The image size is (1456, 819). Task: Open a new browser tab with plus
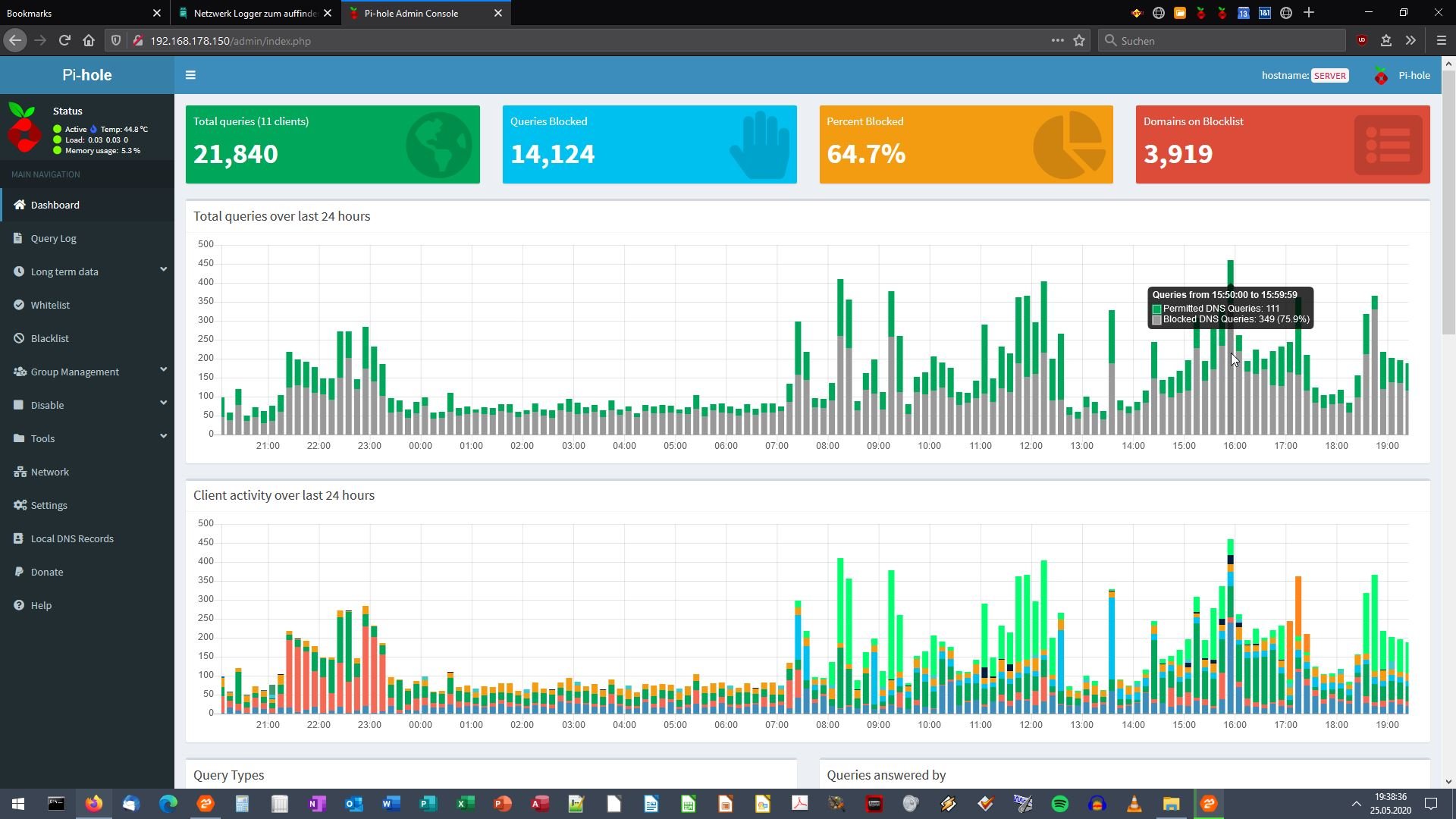coord(1308,13)
